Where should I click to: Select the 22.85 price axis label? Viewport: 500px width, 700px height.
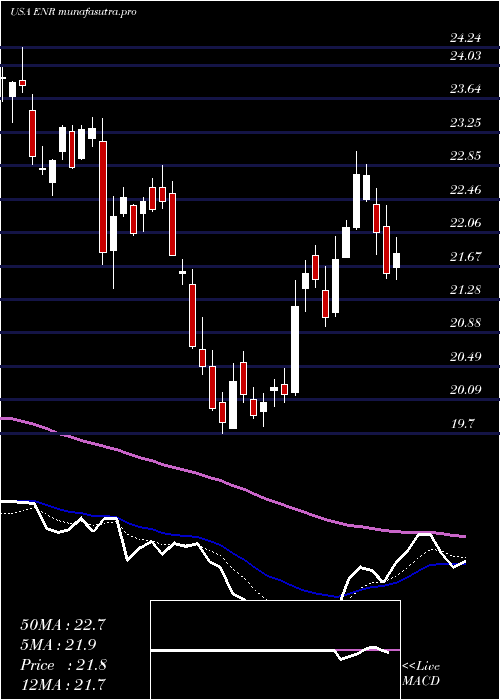465,156
